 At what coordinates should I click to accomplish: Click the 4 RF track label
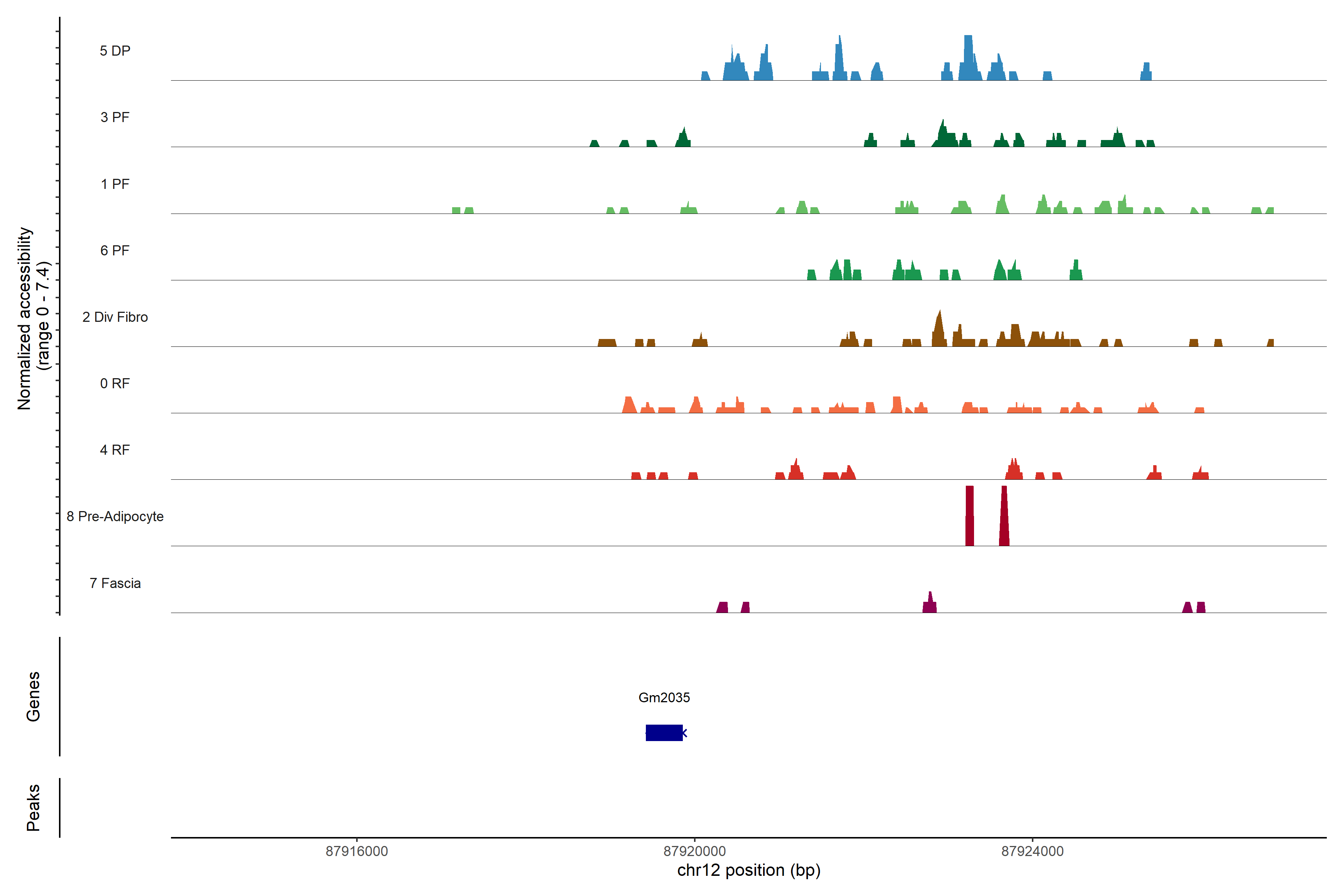115,450
